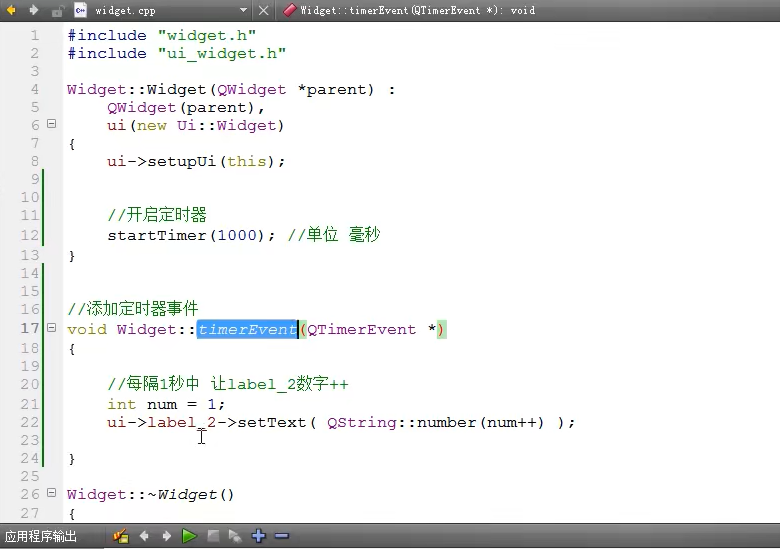Click QString::number in line 22
This screenshot has height=549, width=780.
tap(401, 423)
